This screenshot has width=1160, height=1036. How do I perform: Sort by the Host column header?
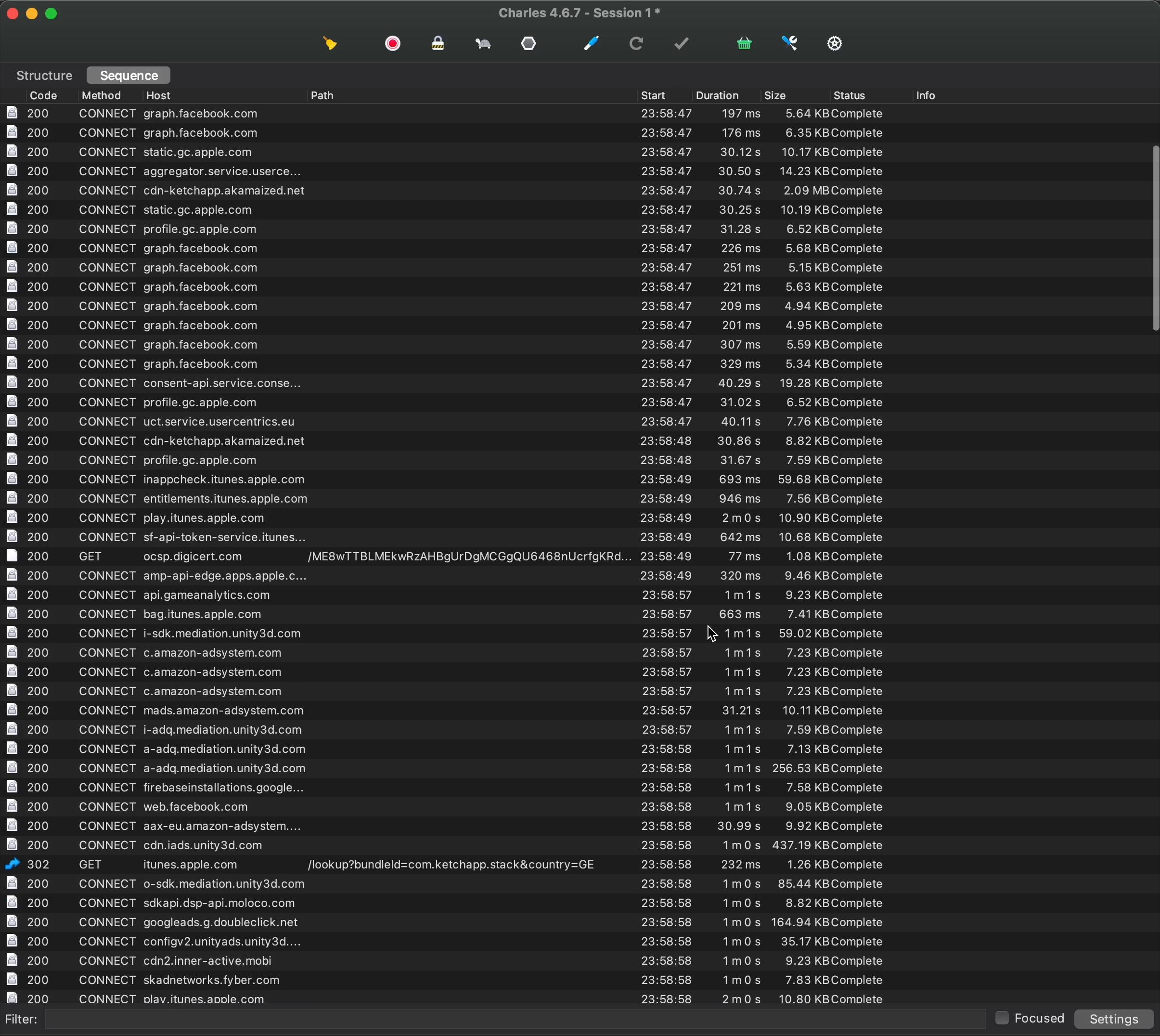(x=158, y=96)
